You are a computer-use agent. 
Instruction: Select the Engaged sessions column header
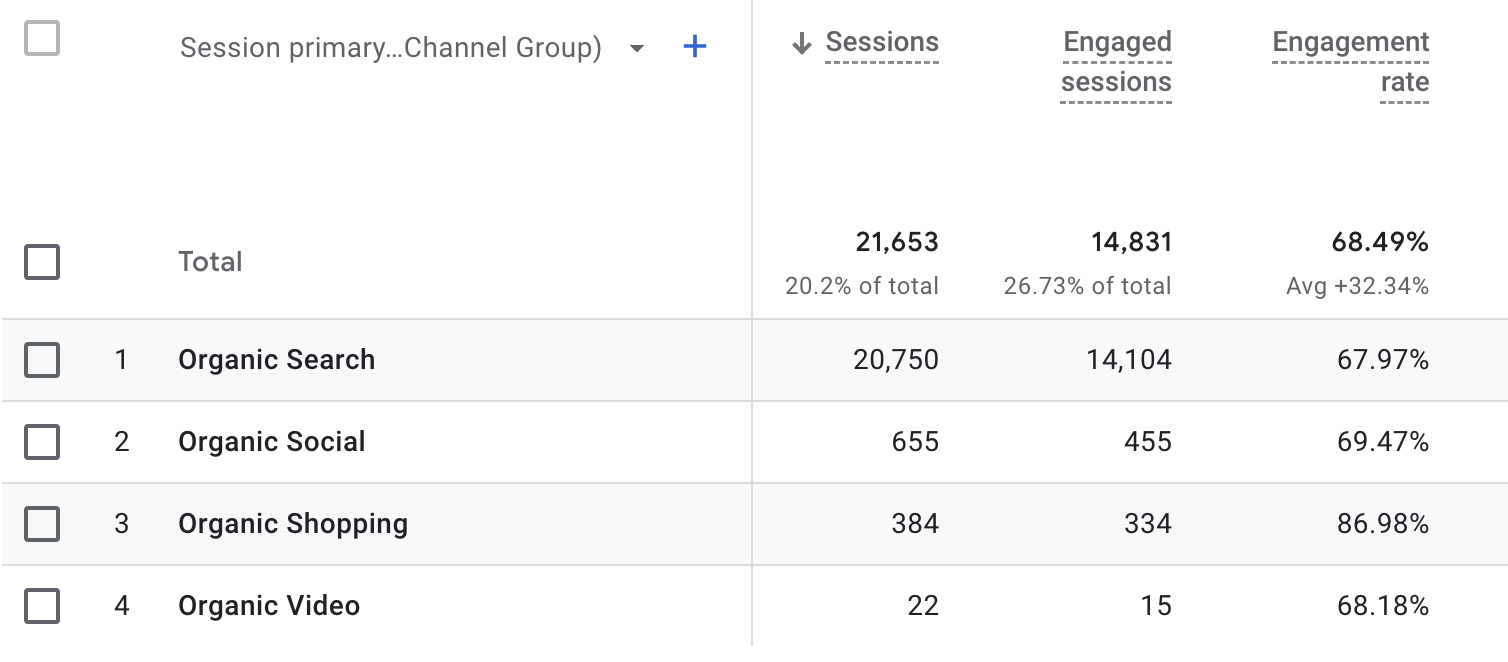[1116, 61]
